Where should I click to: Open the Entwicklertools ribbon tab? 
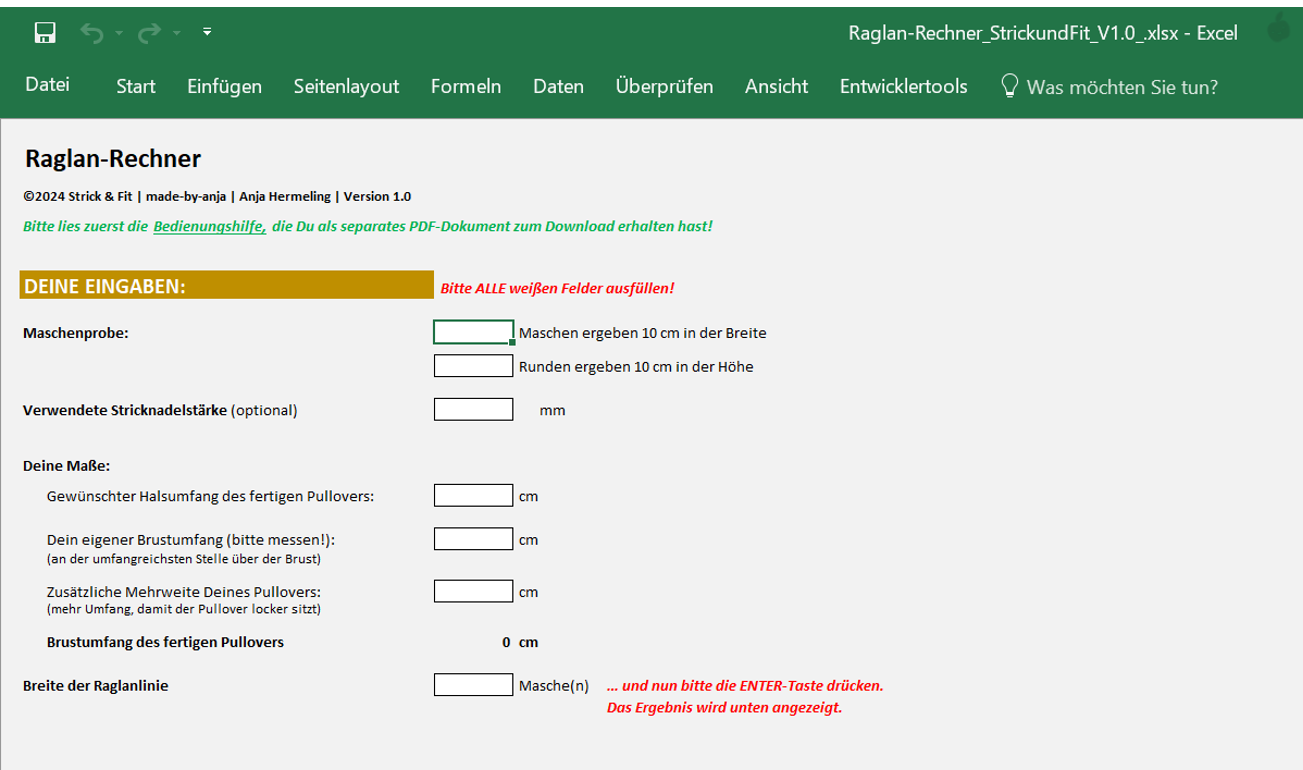[x=903, y=87]
